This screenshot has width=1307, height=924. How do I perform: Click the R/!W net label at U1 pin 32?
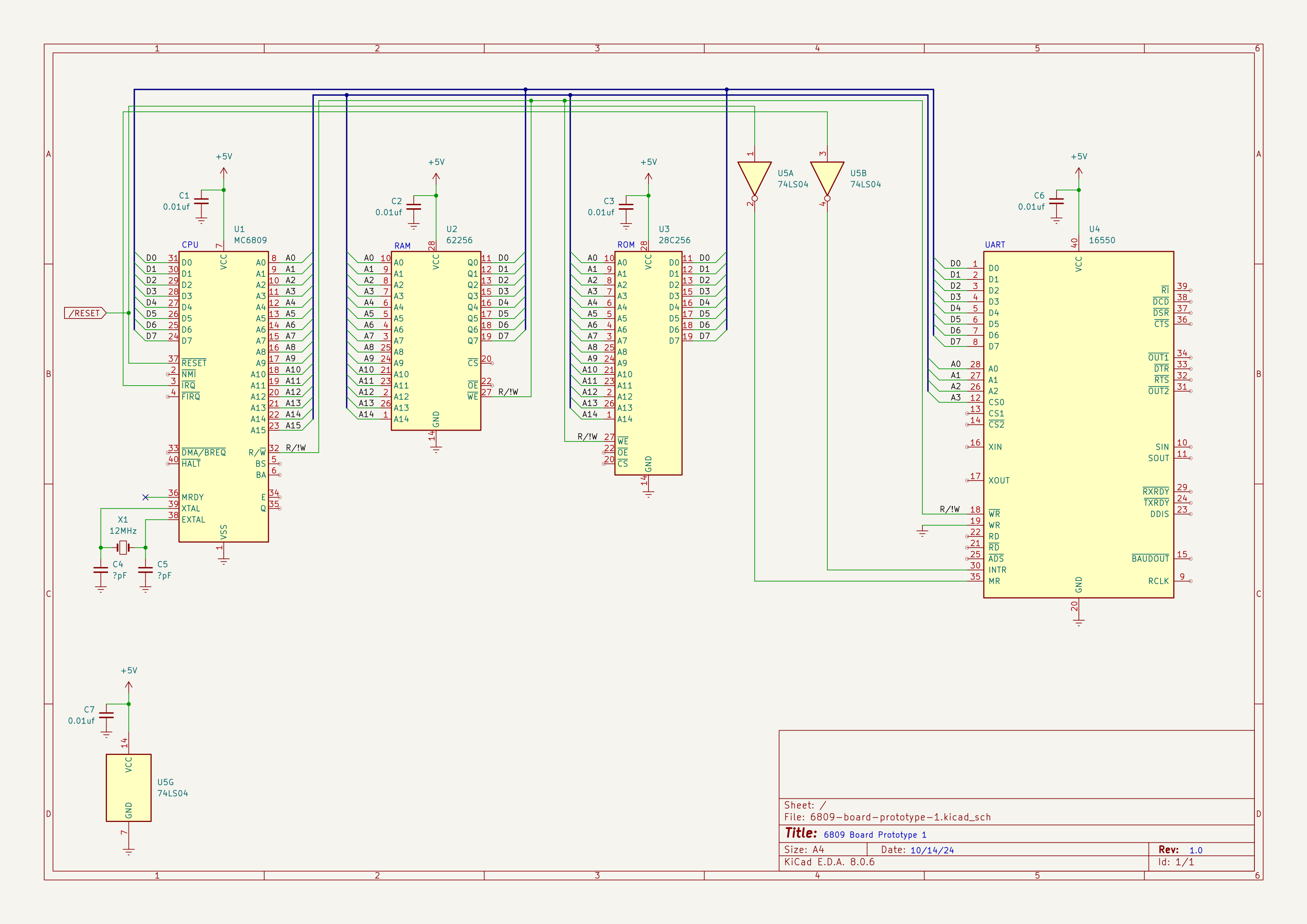point(296,448)
